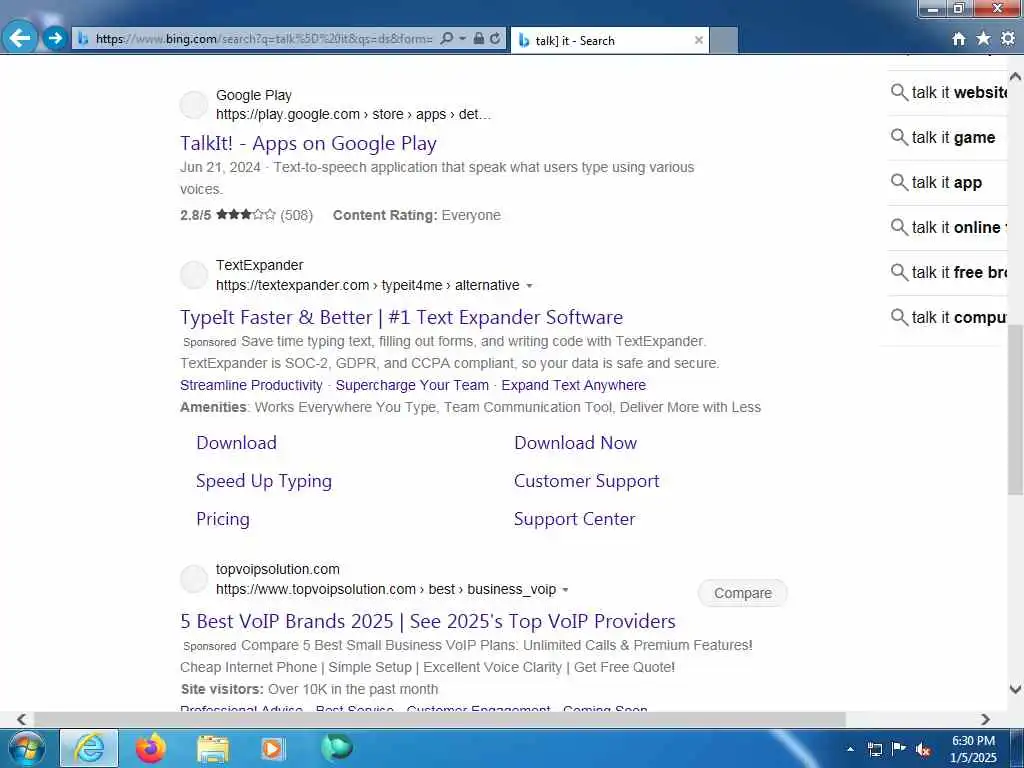Click vertical scrollbar up arrow

(x=1016, y=76)
